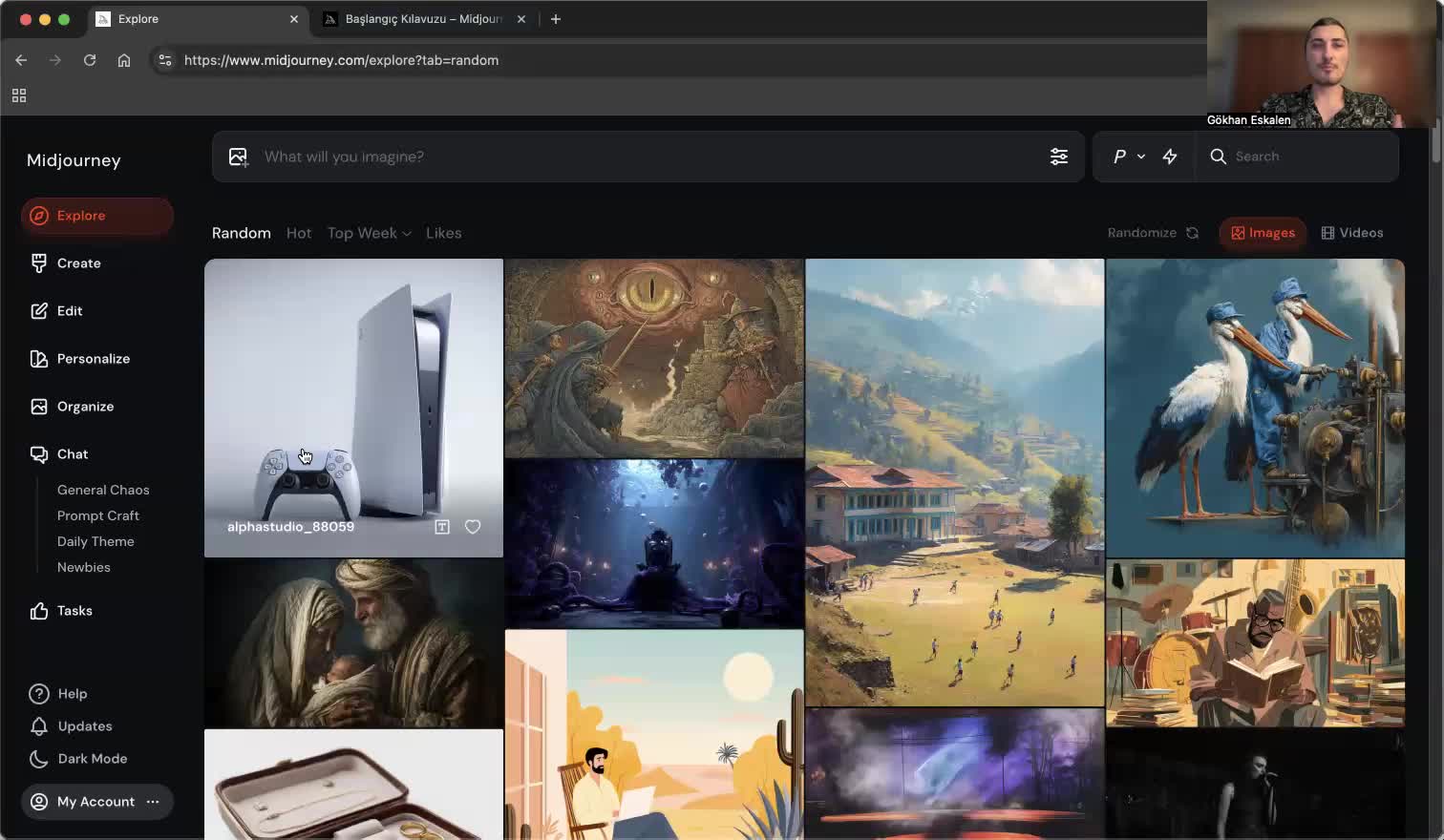Open the mountain village landscape image
Viewport: 1444px width, 840px height.
click(955, 482)
